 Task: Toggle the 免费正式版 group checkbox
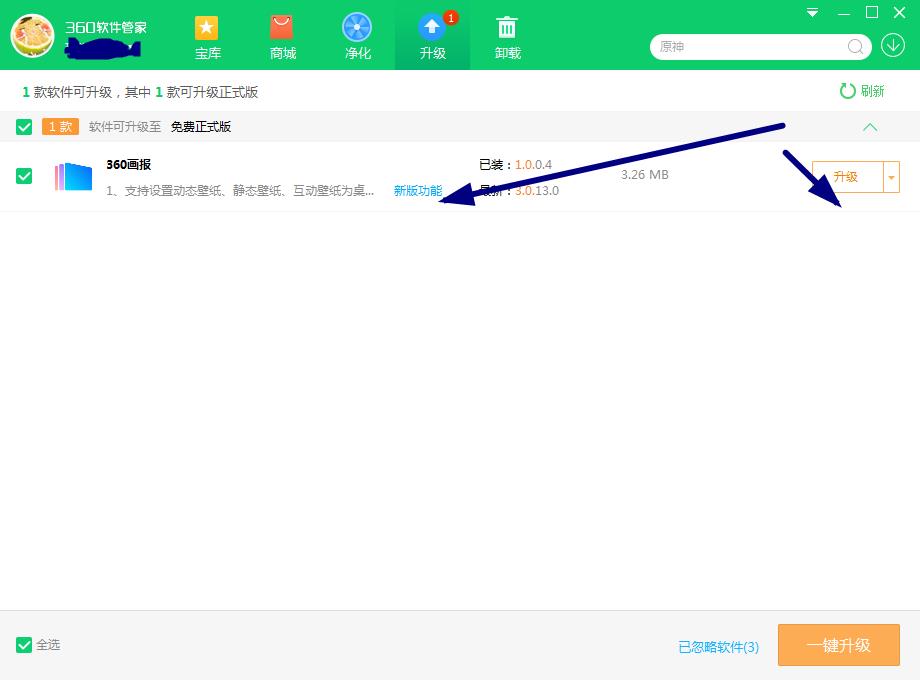24,127
